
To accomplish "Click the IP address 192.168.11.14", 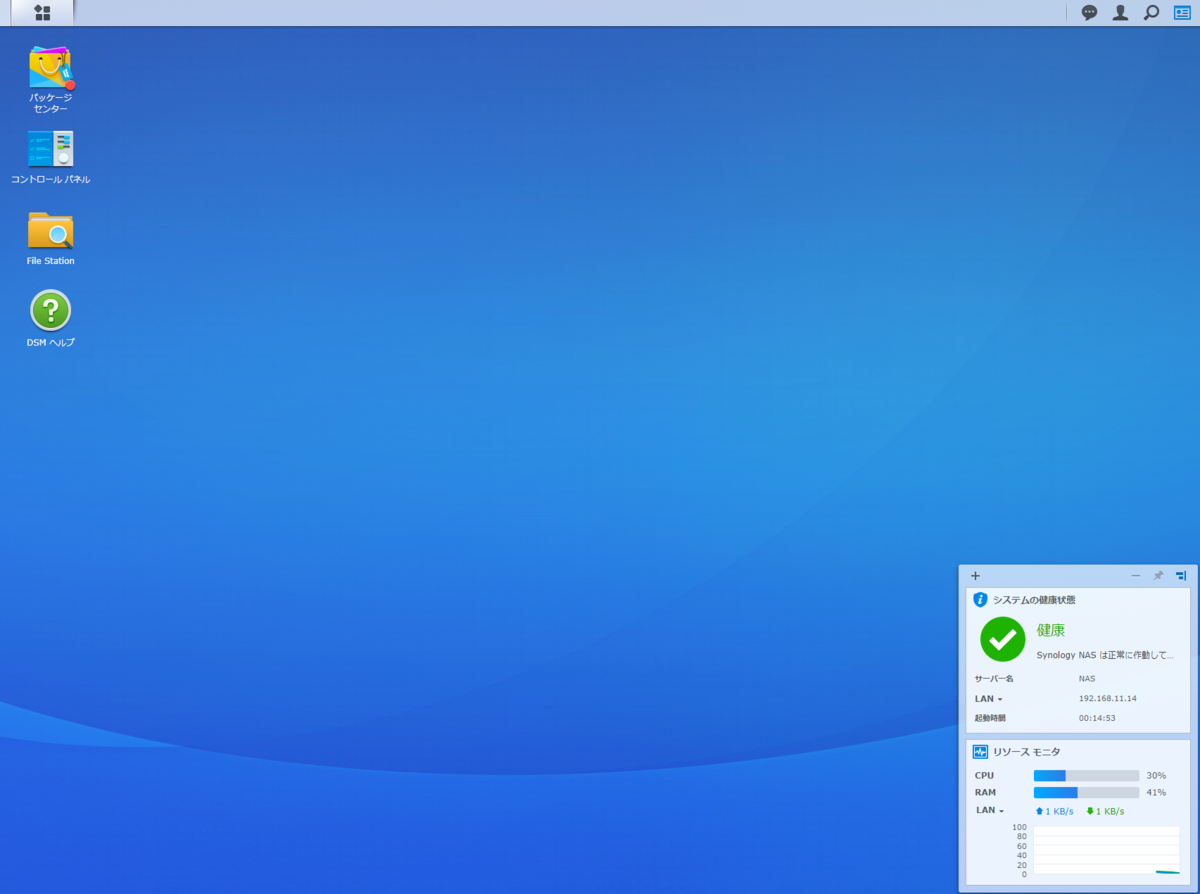I will click(1108, 699).
